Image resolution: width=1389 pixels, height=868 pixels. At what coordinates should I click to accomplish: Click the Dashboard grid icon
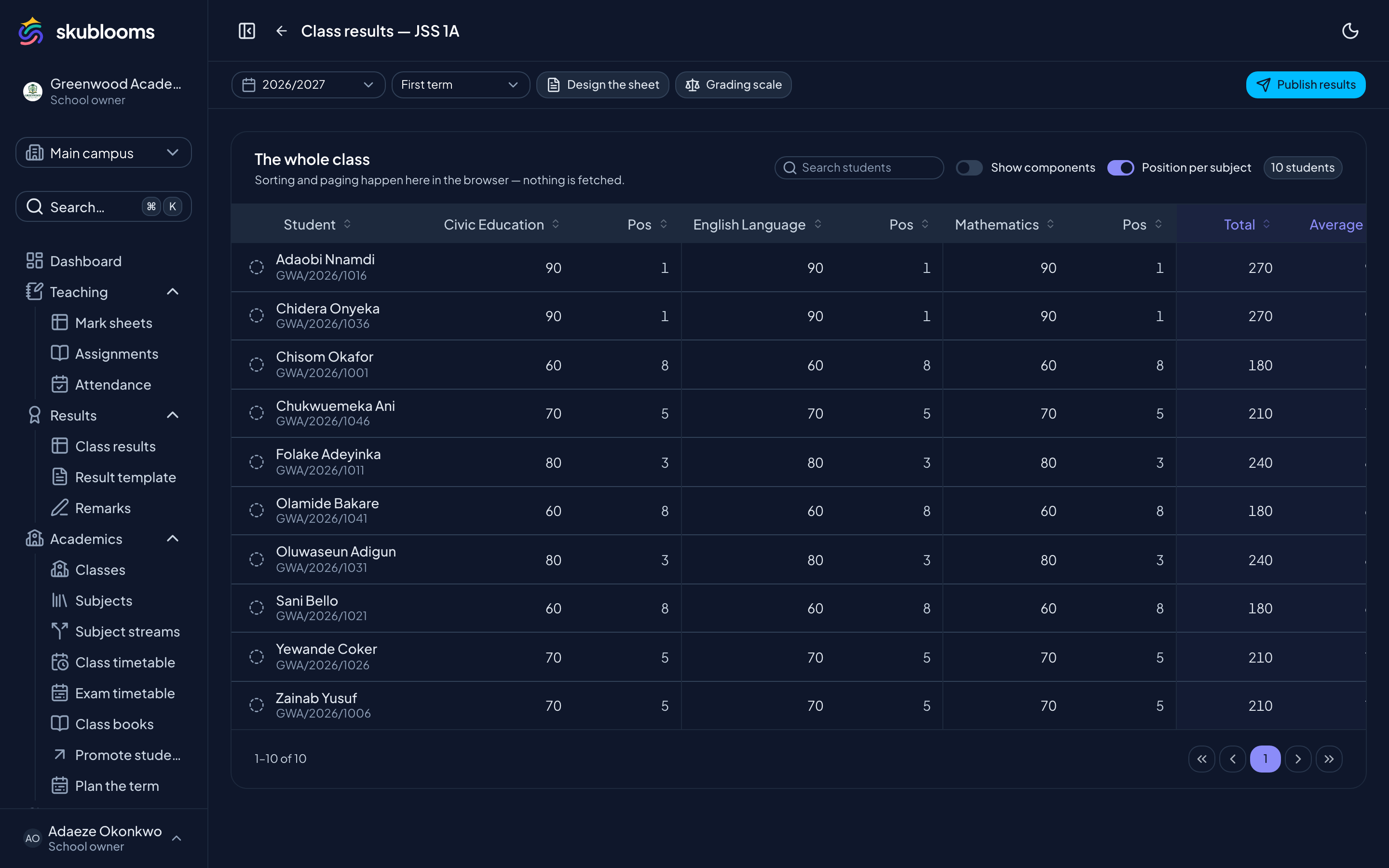click(34, 260)
